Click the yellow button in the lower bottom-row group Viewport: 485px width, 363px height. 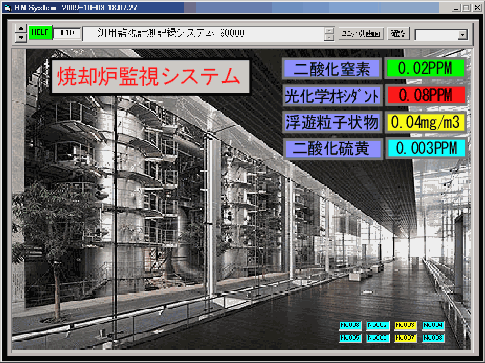click(x=405, y=338)
